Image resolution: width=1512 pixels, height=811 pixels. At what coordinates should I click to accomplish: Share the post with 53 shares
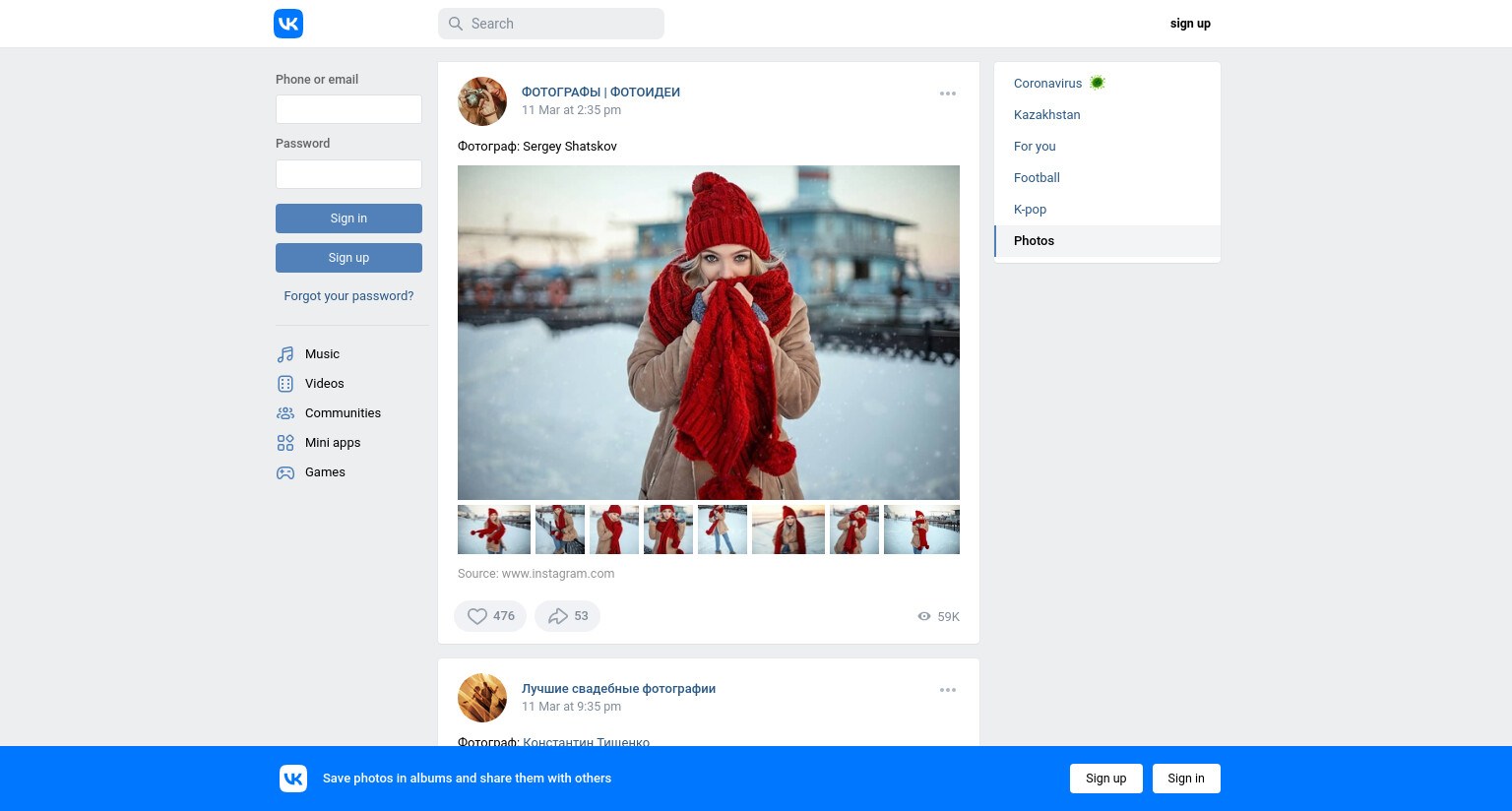click(567, 616)
